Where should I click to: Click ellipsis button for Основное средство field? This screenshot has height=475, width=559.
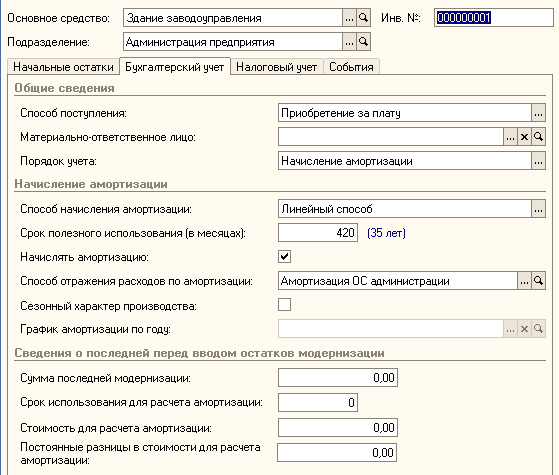tap(349, 18)
